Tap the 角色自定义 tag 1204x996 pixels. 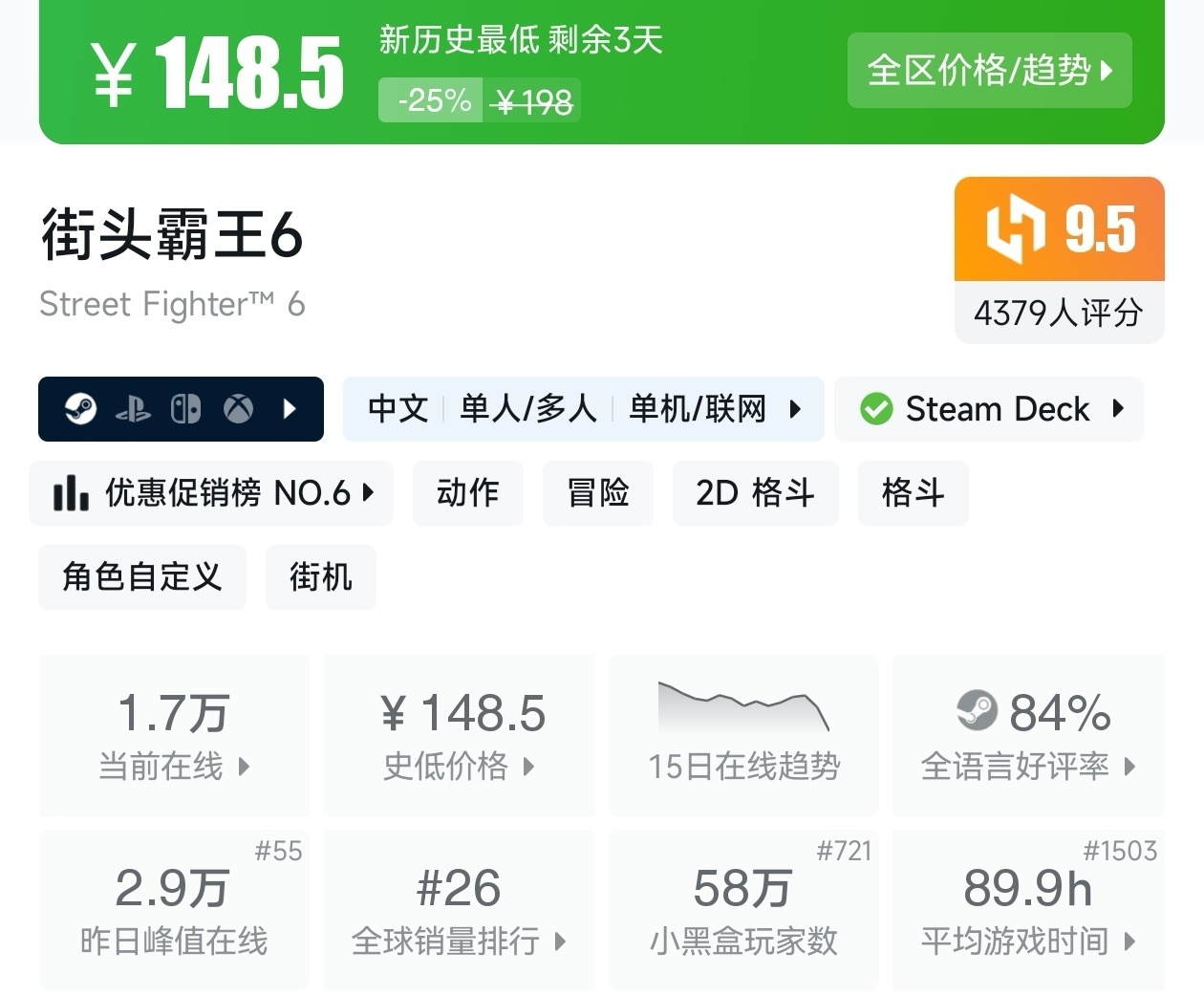coord(141,576)
